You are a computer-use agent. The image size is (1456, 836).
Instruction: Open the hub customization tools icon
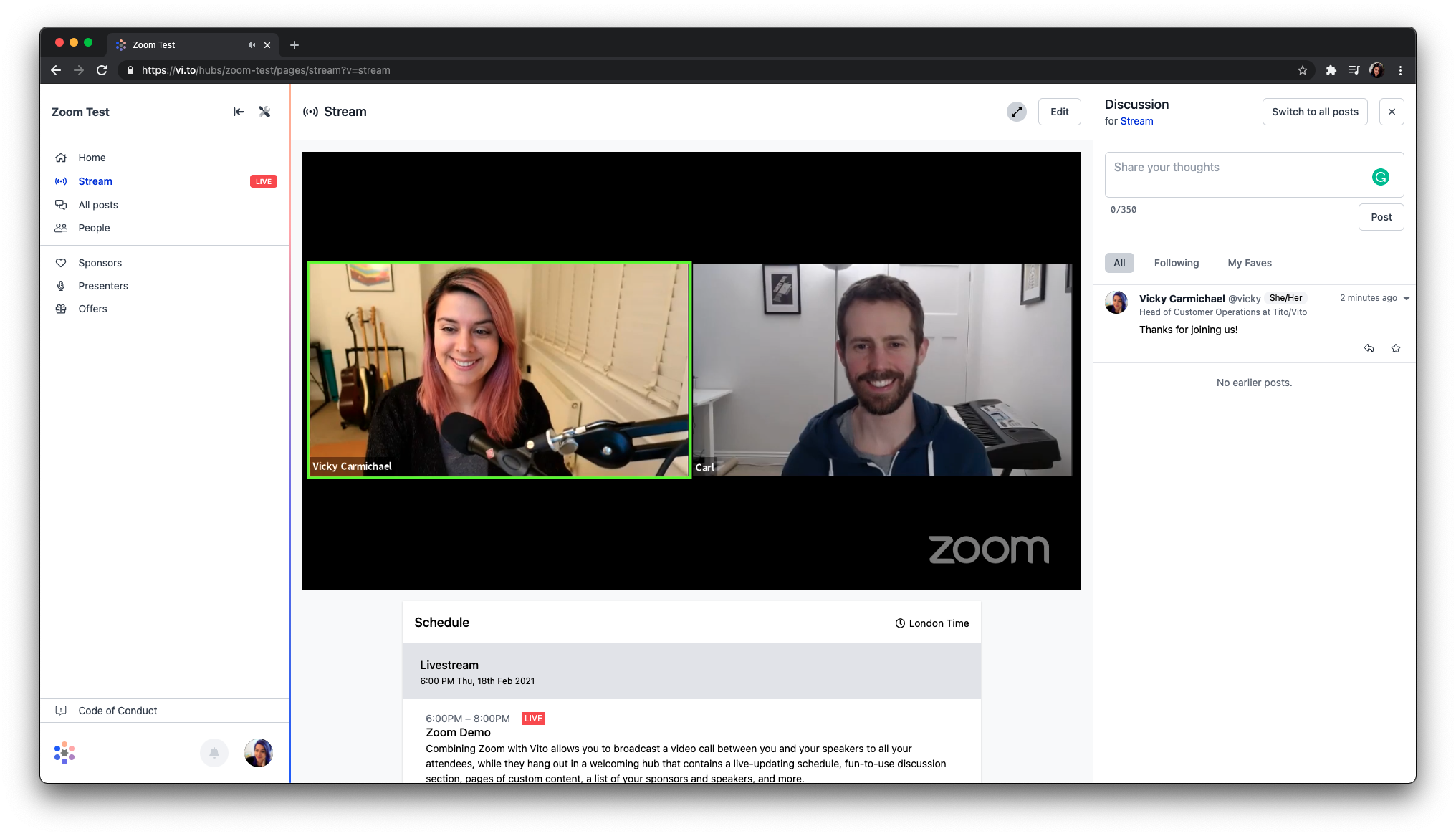[264, 112]
